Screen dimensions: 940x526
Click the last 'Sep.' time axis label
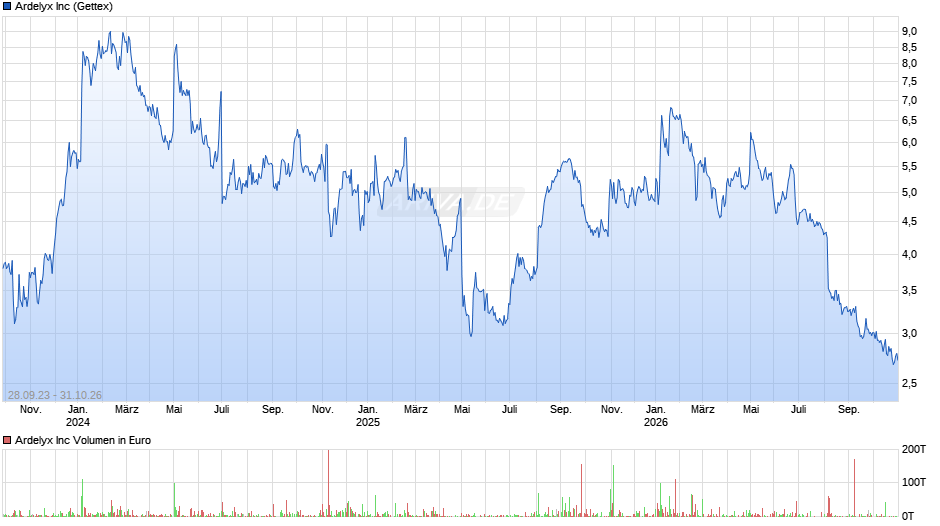coord(848,410)
